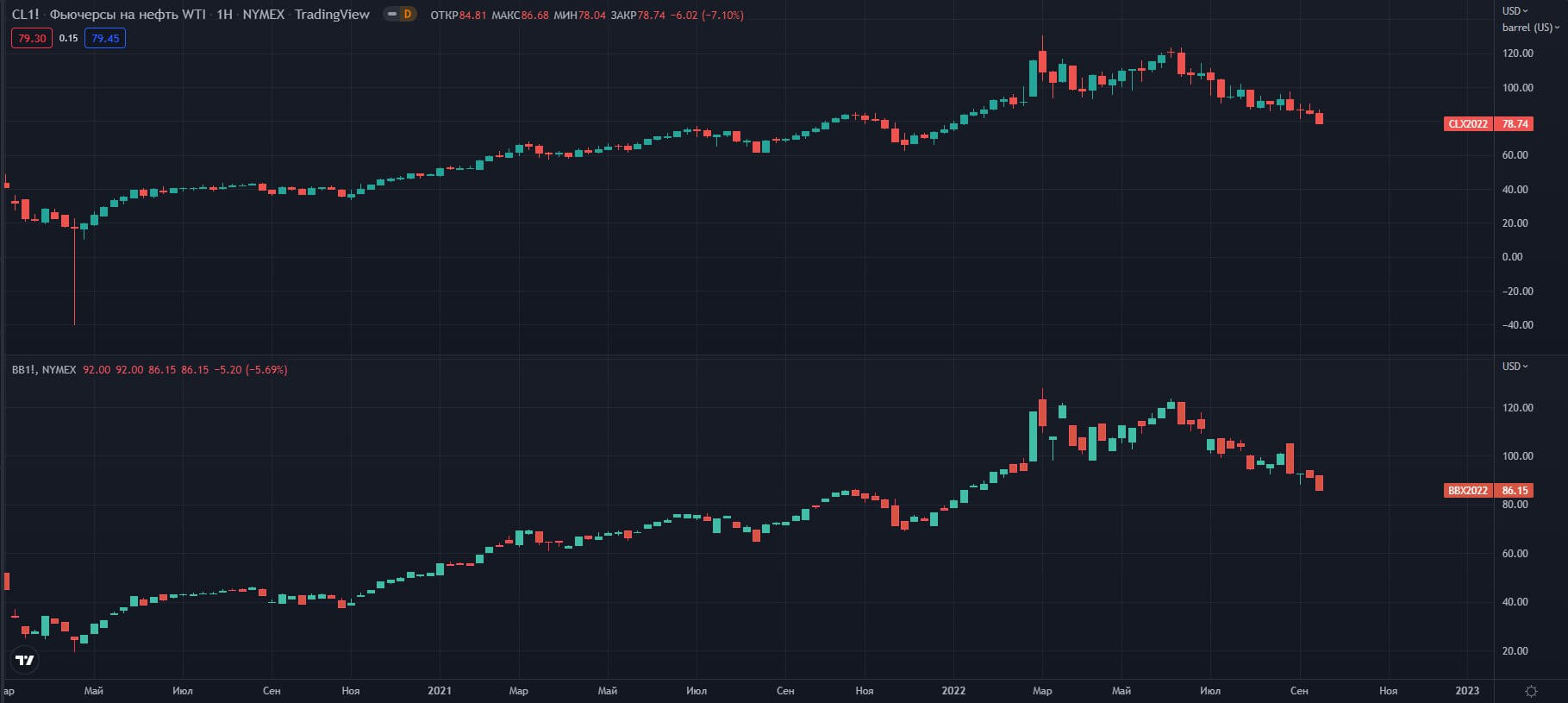
Task: Click the TradingView text in the title
Action: click(332, 15)
